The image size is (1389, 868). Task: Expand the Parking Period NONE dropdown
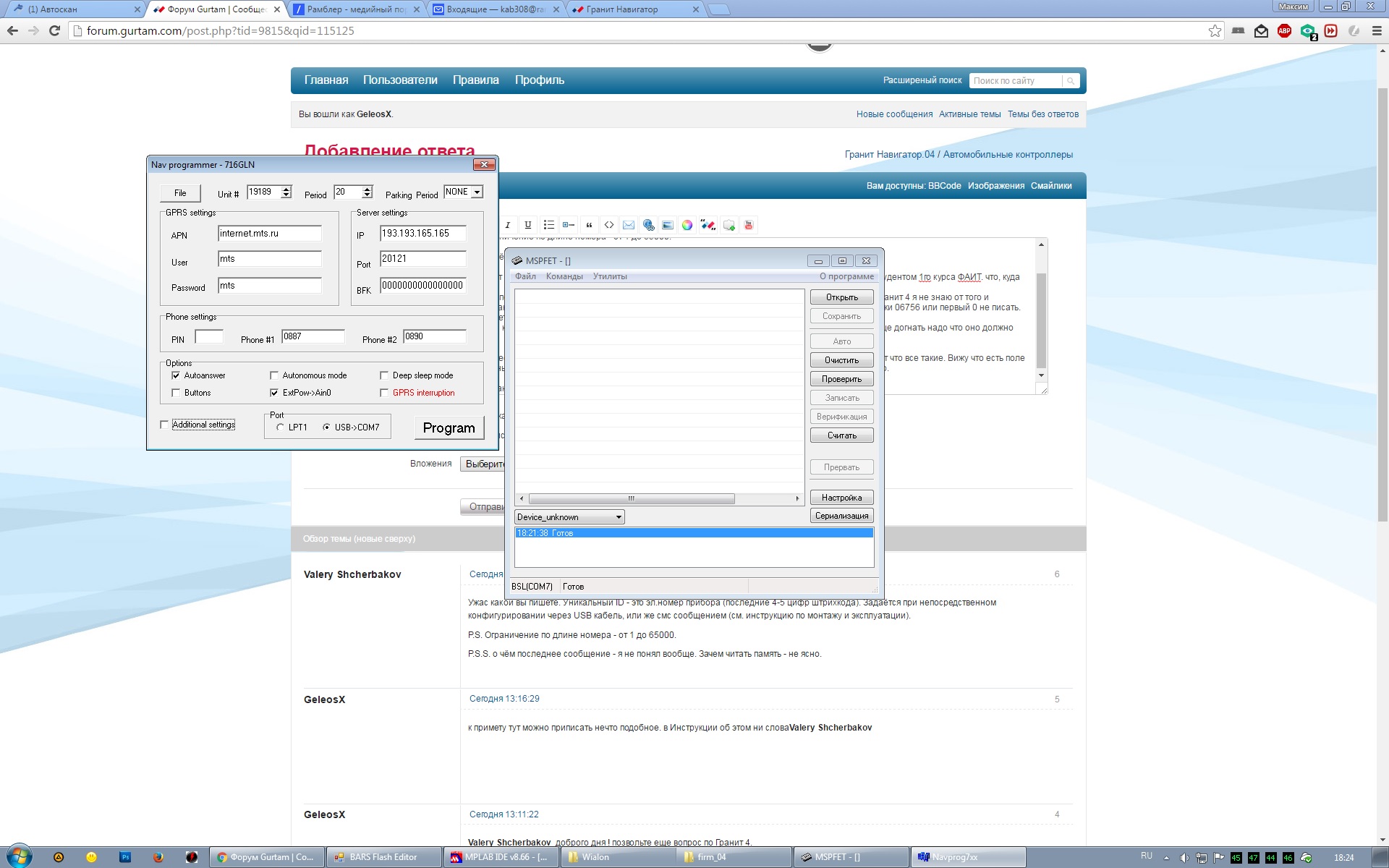[x=477, y=192]
